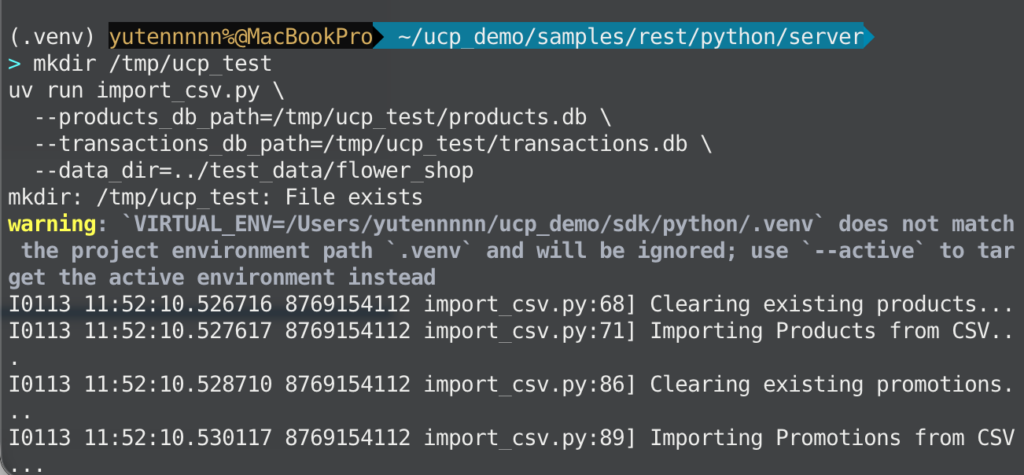Click the yutennnnn%@MacBookPro prompt segment
This screenshot has height=475, width=1024.
(240, 37)
